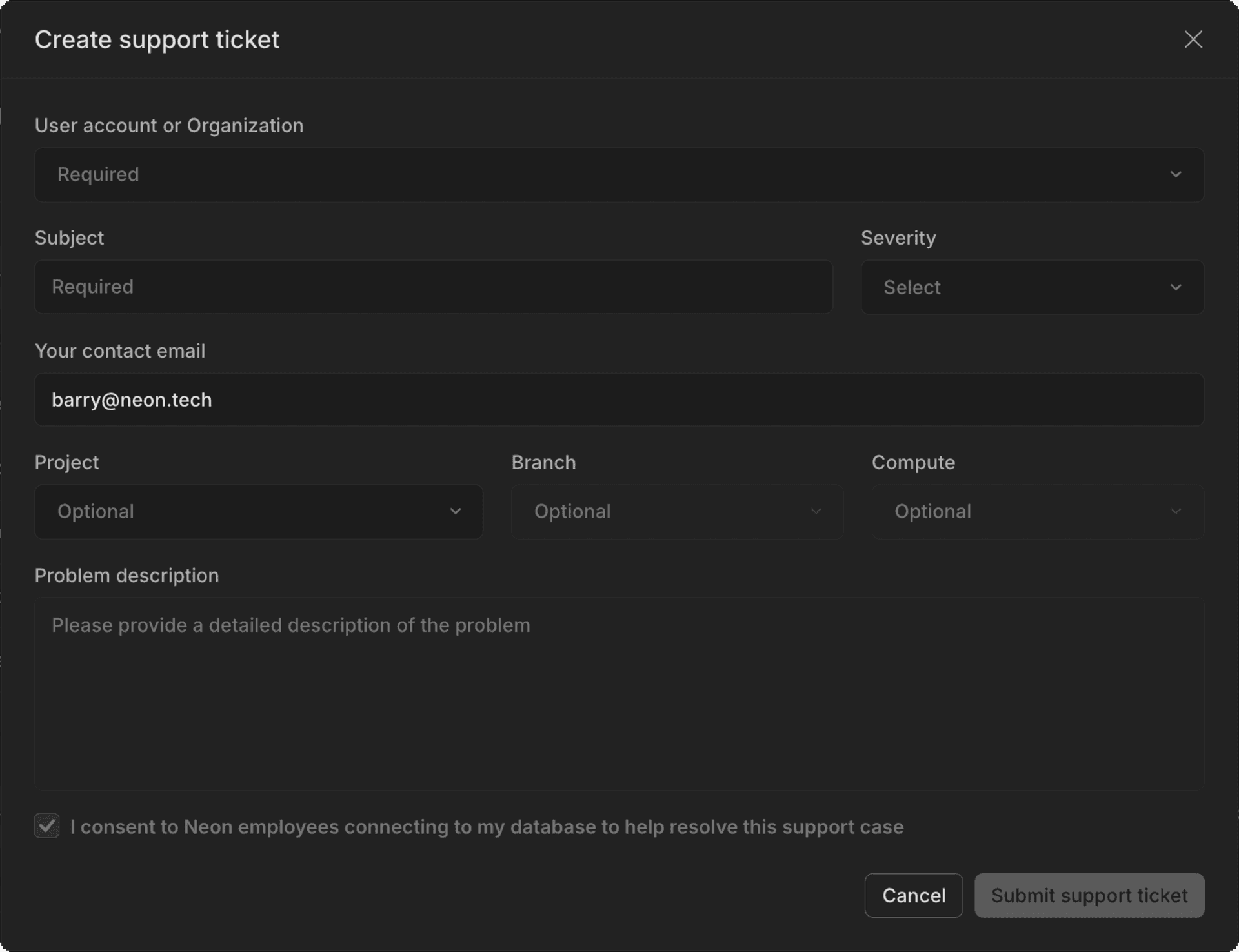Click the chevron on User account dropdown

1175,174
